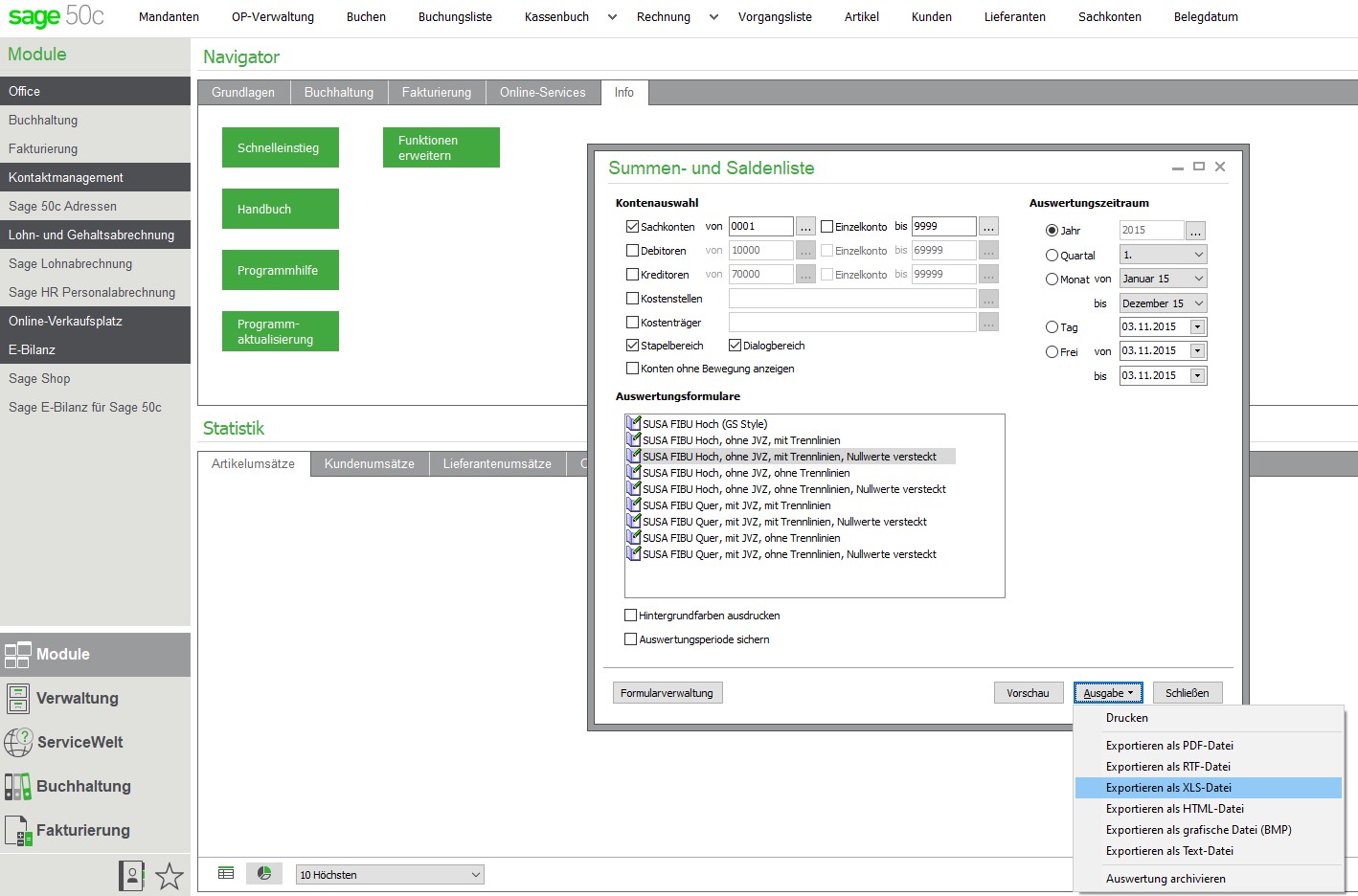
Task: Open the Buchhaltung binders icon
Action: click(18, 786)
